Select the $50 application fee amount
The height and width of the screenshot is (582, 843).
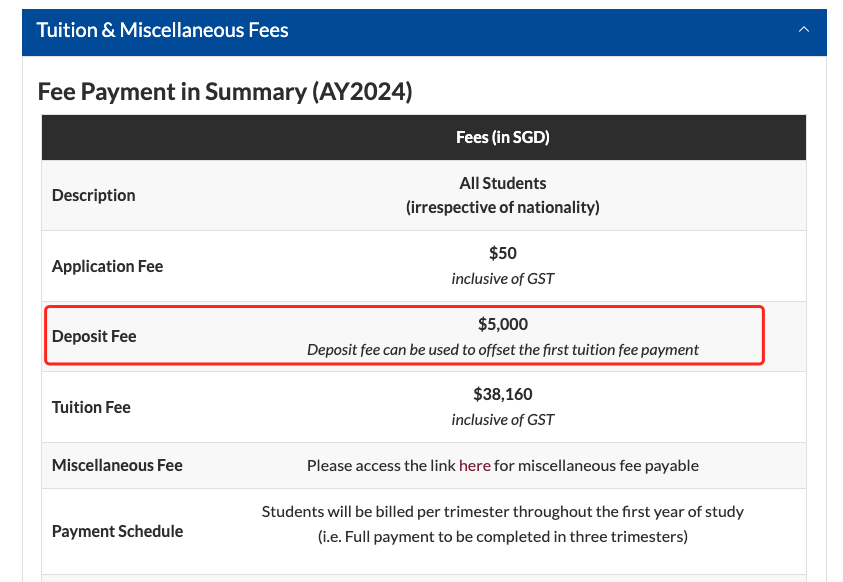pos(503,253)
